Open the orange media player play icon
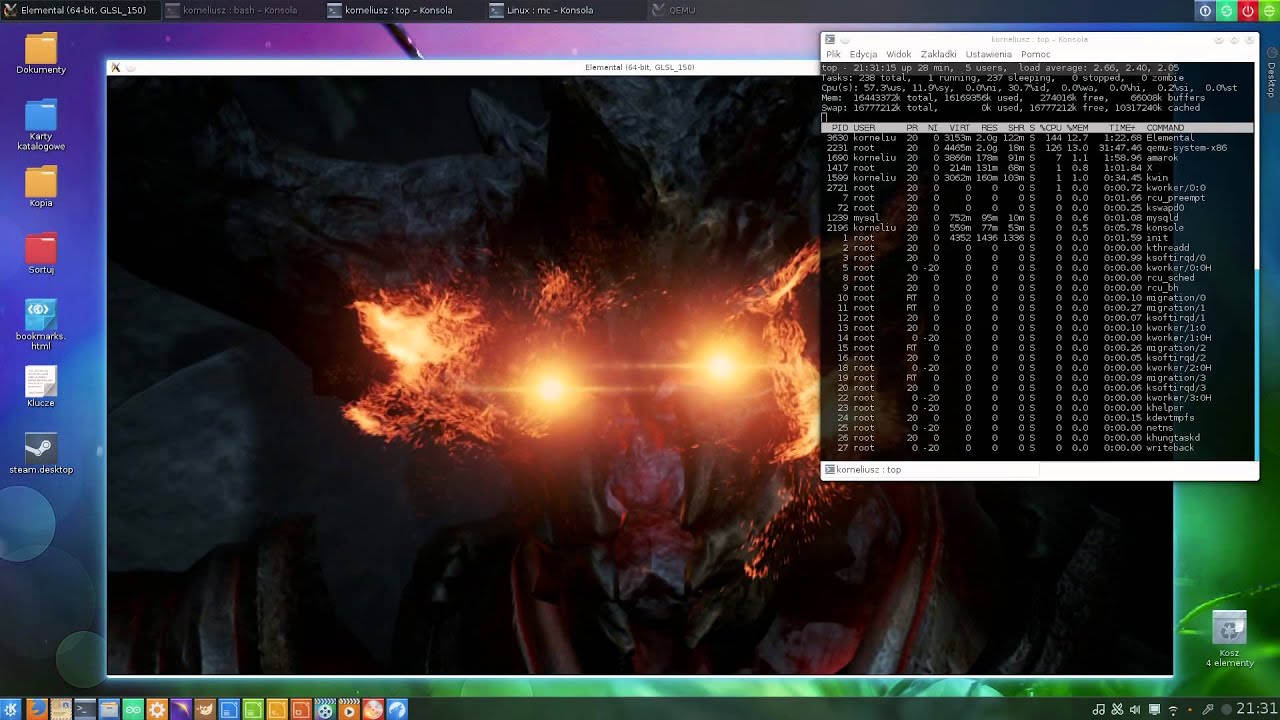This screenshot has width=1280, height=720. coord(349,710)
